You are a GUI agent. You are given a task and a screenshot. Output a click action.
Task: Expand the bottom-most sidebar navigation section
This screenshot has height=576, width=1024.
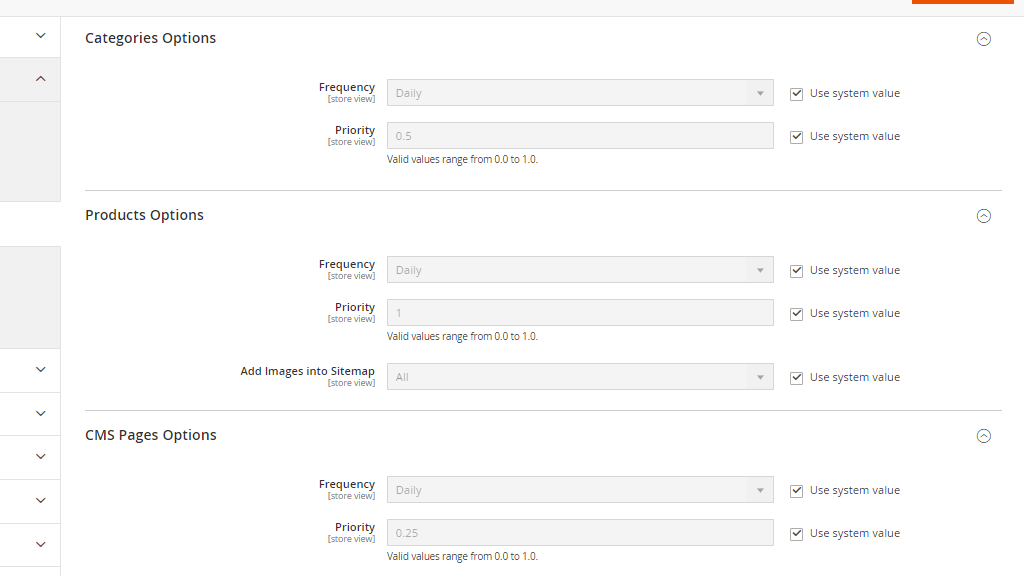[40, 544]
